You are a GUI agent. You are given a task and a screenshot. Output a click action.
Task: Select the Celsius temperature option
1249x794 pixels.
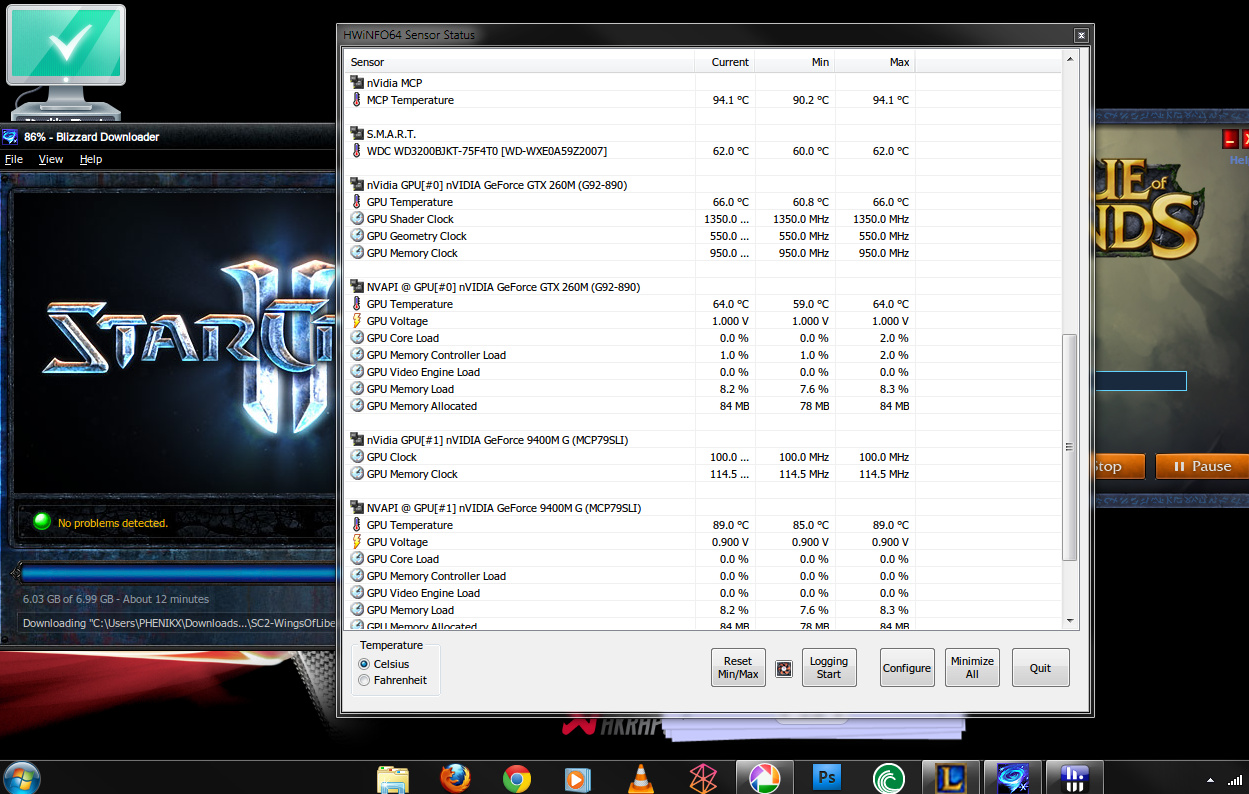tap(365, 664)
